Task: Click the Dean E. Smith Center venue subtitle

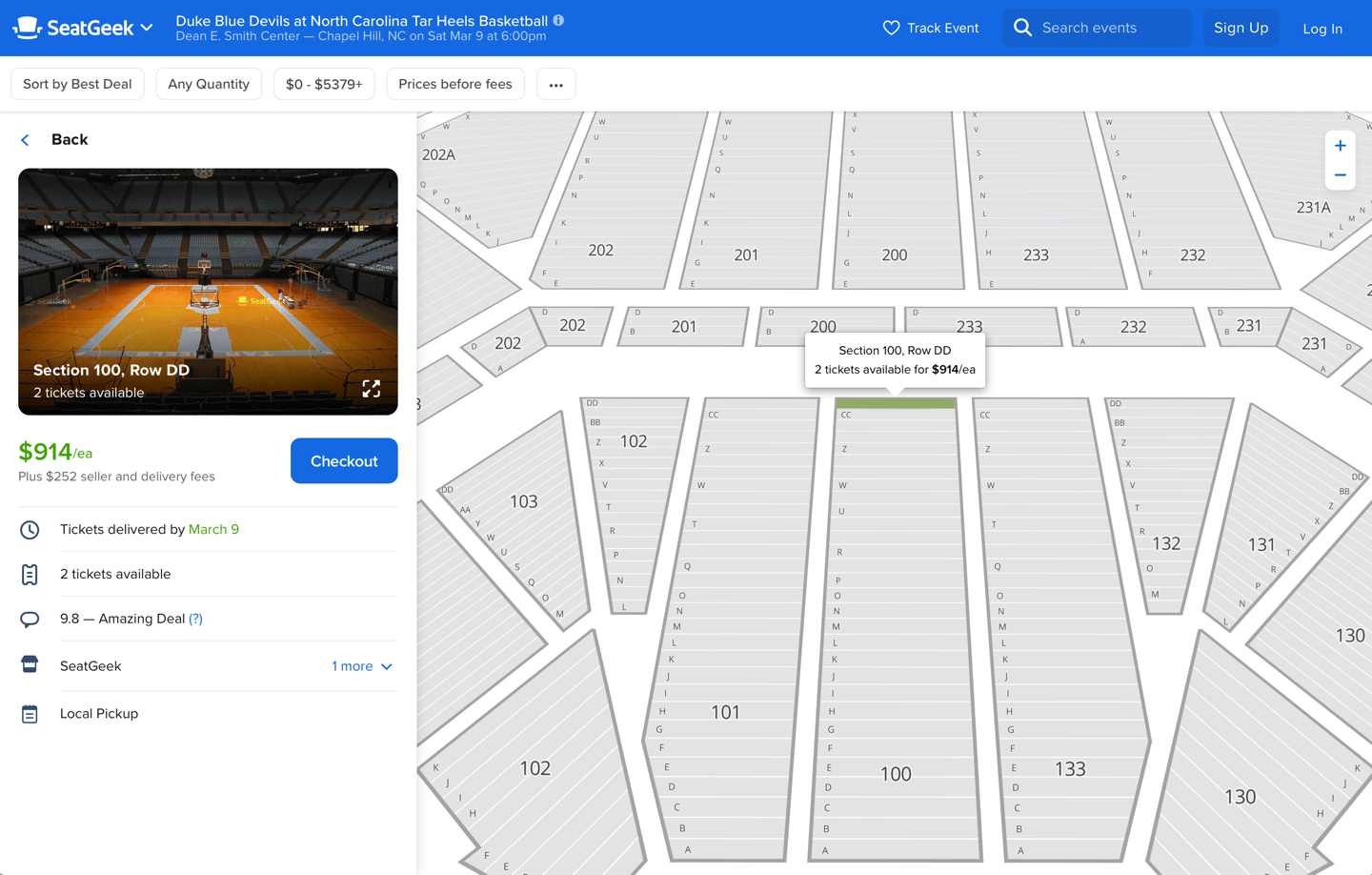Action: [361, 36]
